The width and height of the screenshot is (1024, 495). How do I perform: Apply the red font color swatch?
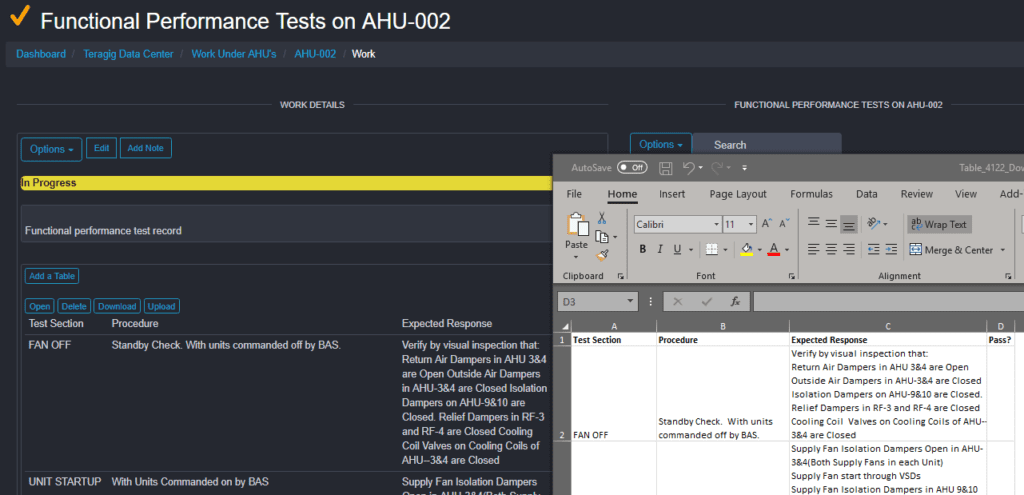coord(774,249)
